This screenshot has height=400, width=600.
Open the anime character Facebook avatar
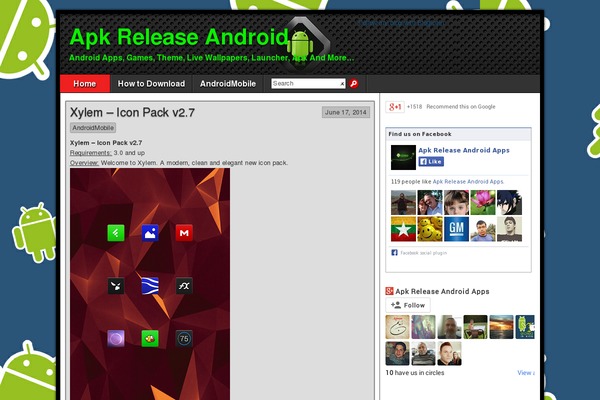pyautogui.click(x=509, y=202)
